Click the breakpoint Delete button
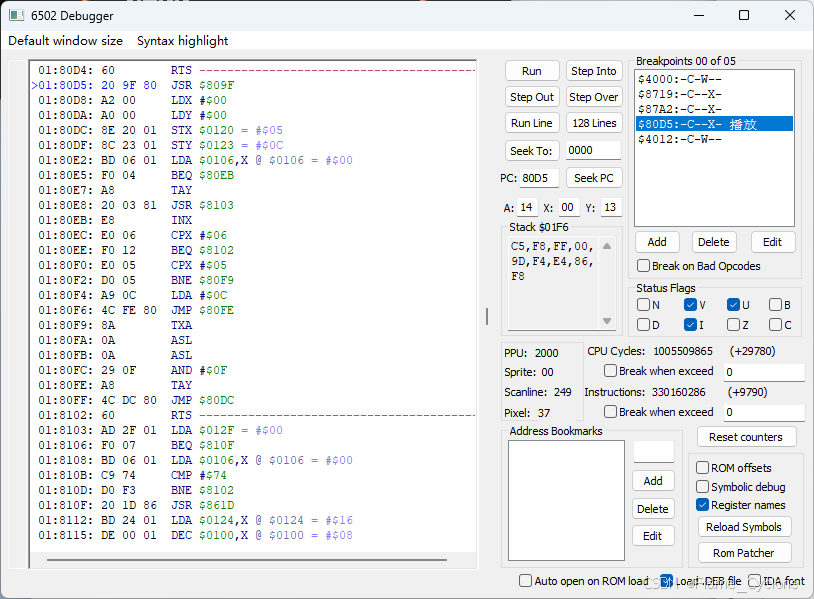This screenshot has width=814, height=599. tap(713, 242)
